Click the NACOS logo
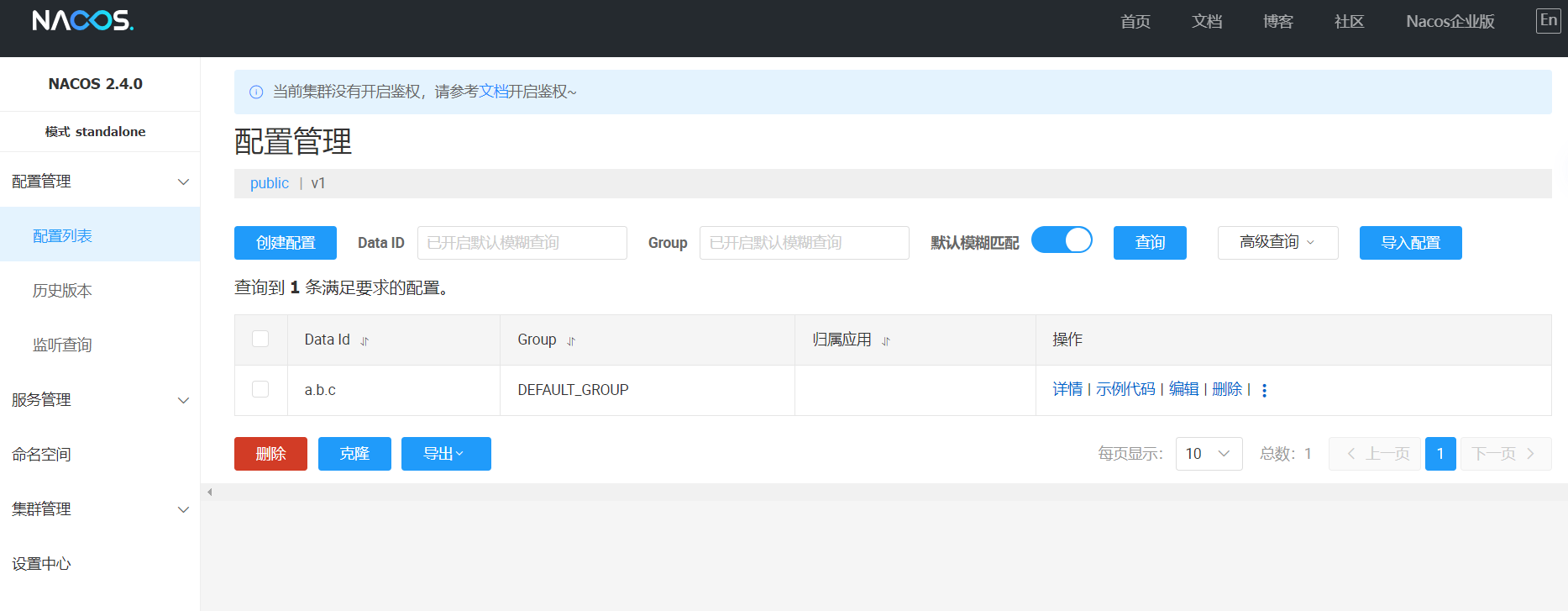 point(82,20)
